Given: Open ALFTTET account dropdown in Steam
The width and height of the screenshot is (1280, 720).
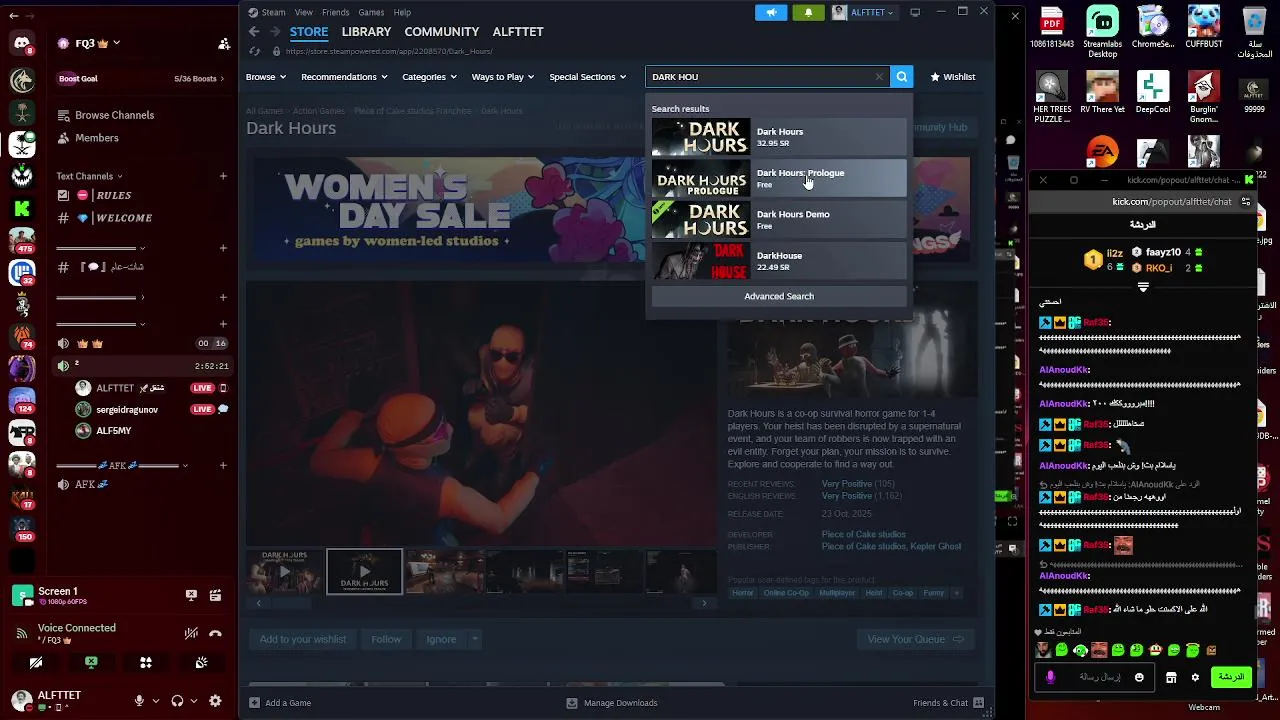Looking at the screenshot, I should 864,12.
